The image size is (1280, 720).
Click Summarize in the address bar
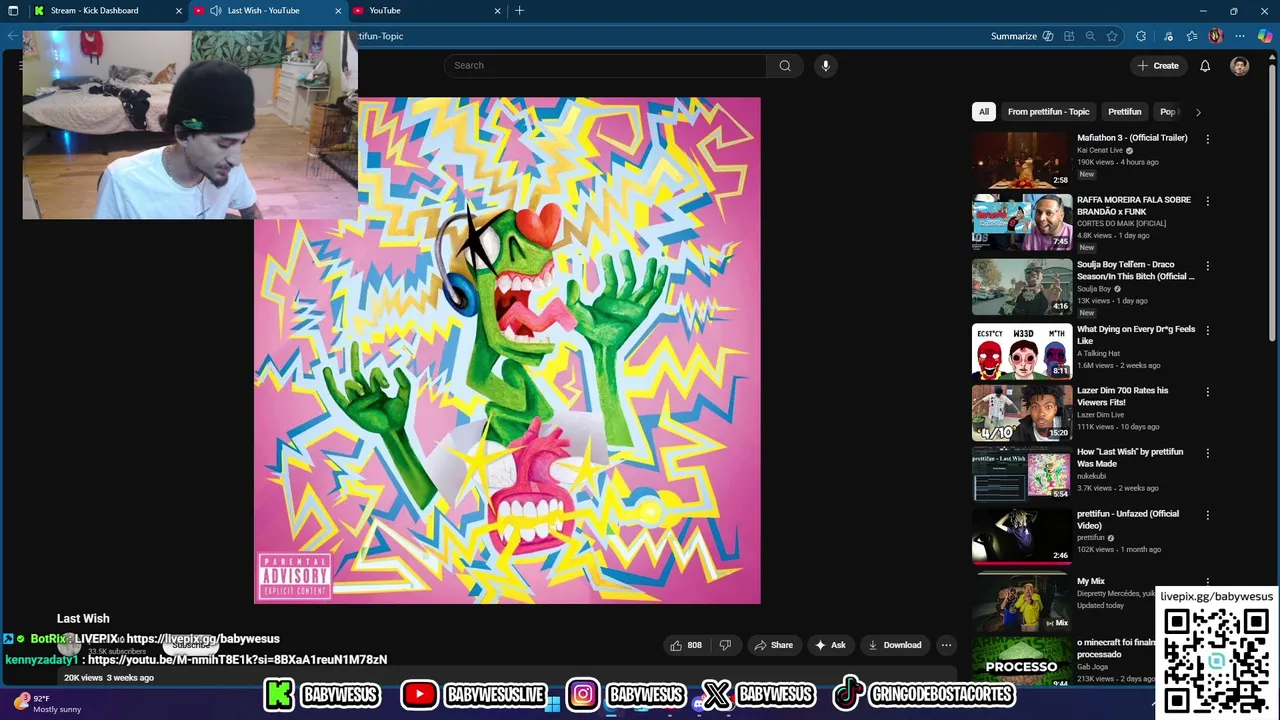[x=1021, y=36]
